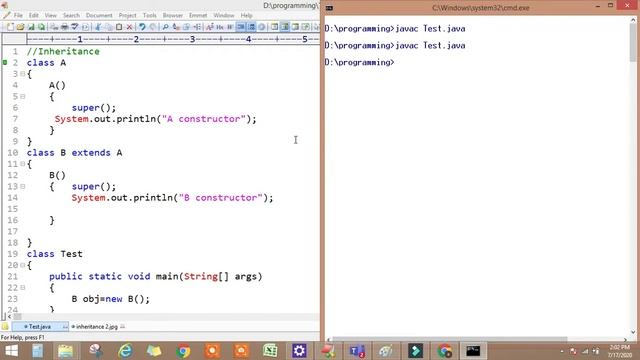640x360 pixels.
Task: Undo the last edit via toolbar
Action: 142,27
